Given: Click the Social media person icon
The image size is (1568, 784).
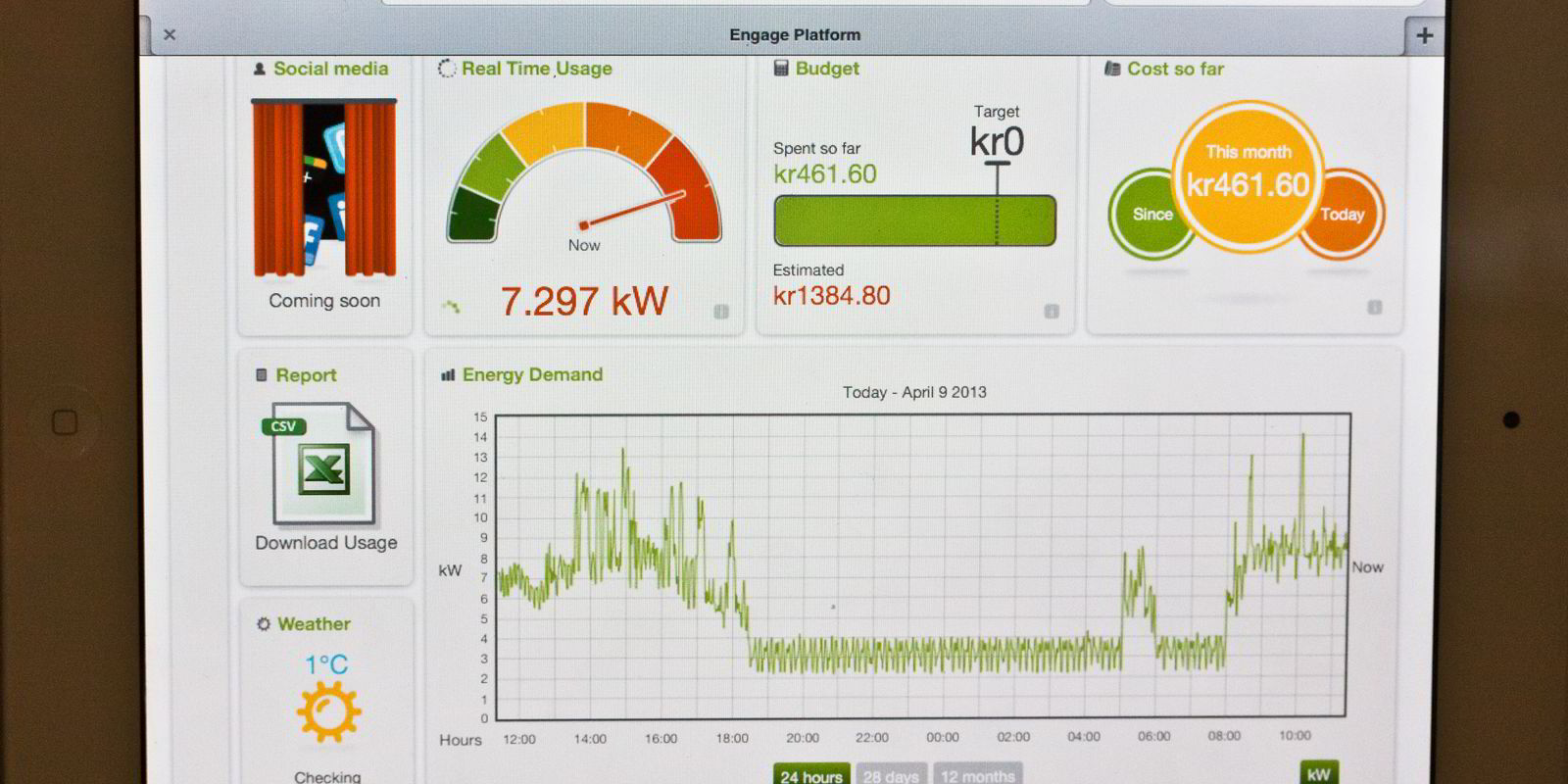Looking at the screenshot, I should tap(260, 69).
